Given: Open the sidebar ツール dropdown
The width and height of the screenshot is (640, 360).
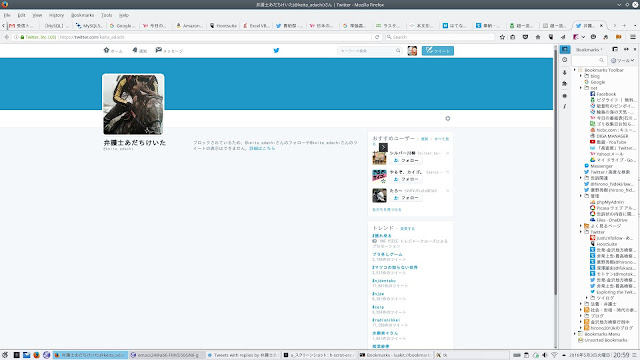Looking at the screenshot, I should pyautogui.click(x=623, y=60).
